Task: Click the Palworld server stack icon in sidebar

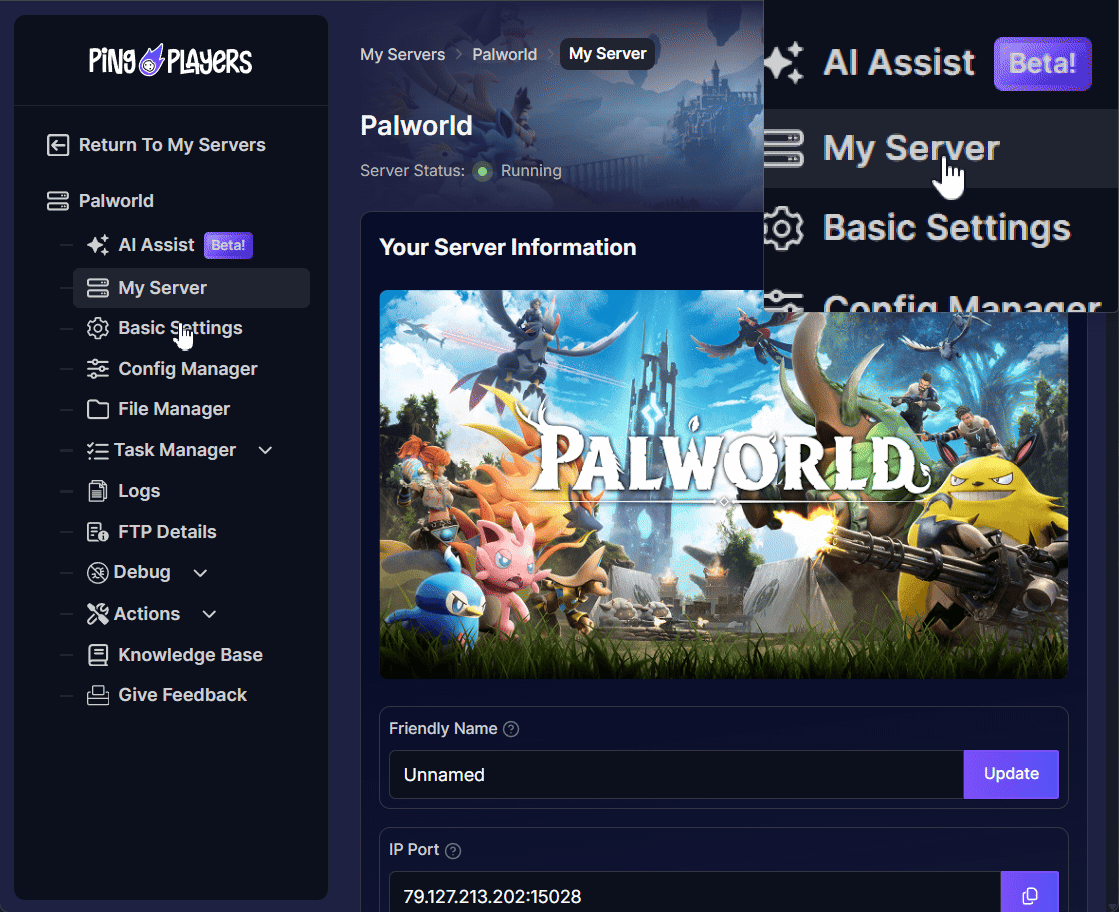Action: [x=58, y=201]
